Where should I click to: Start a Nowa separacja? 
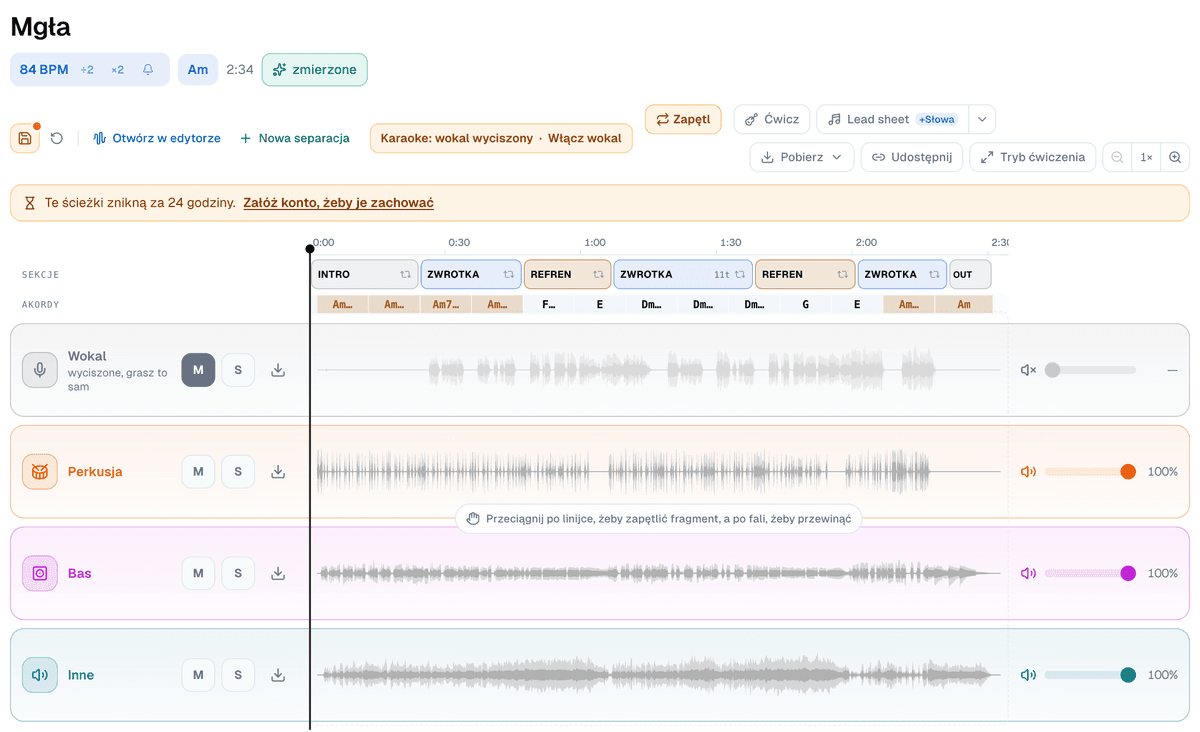point(295,138)
